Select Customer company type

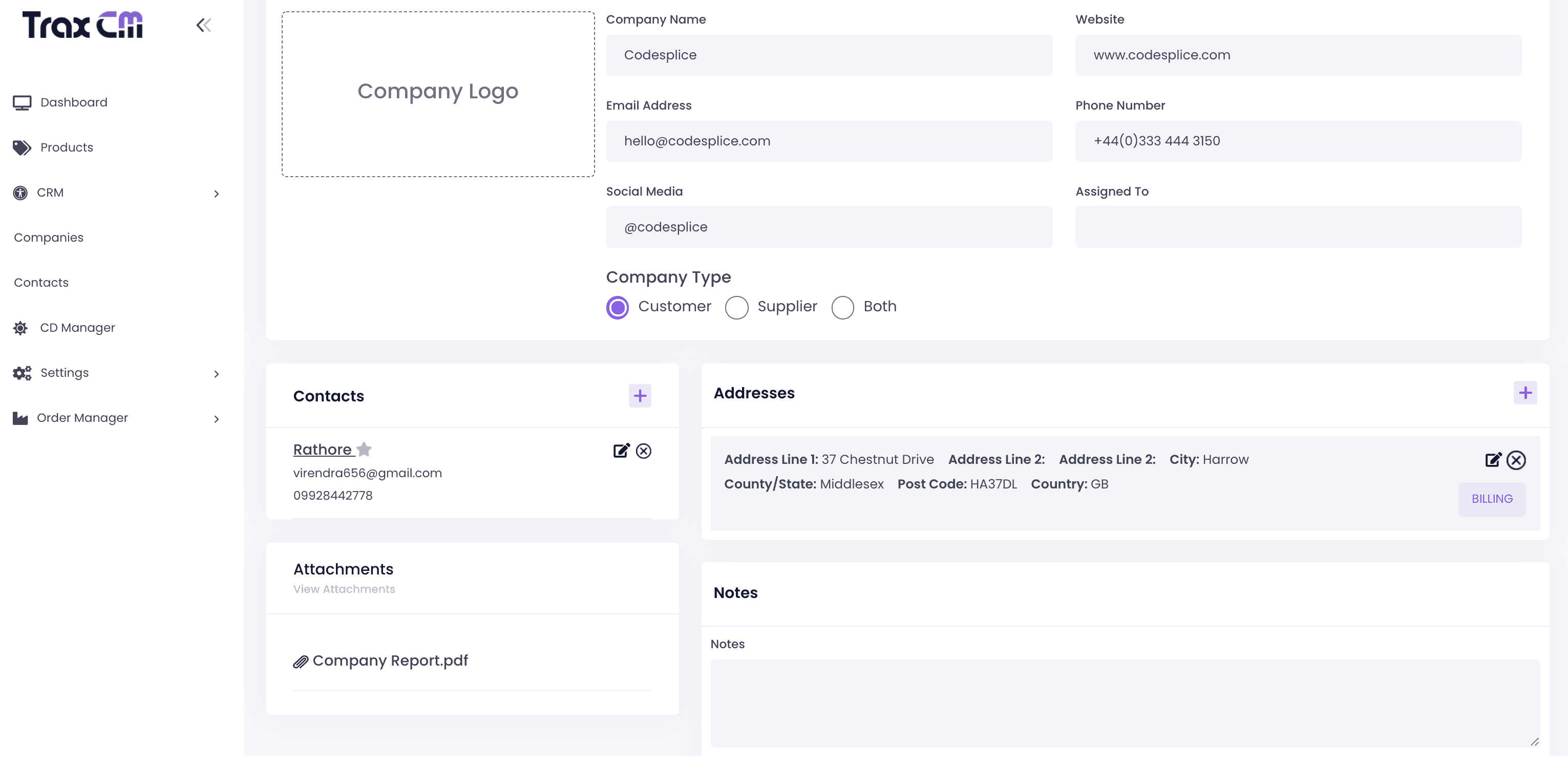[617, 307]
